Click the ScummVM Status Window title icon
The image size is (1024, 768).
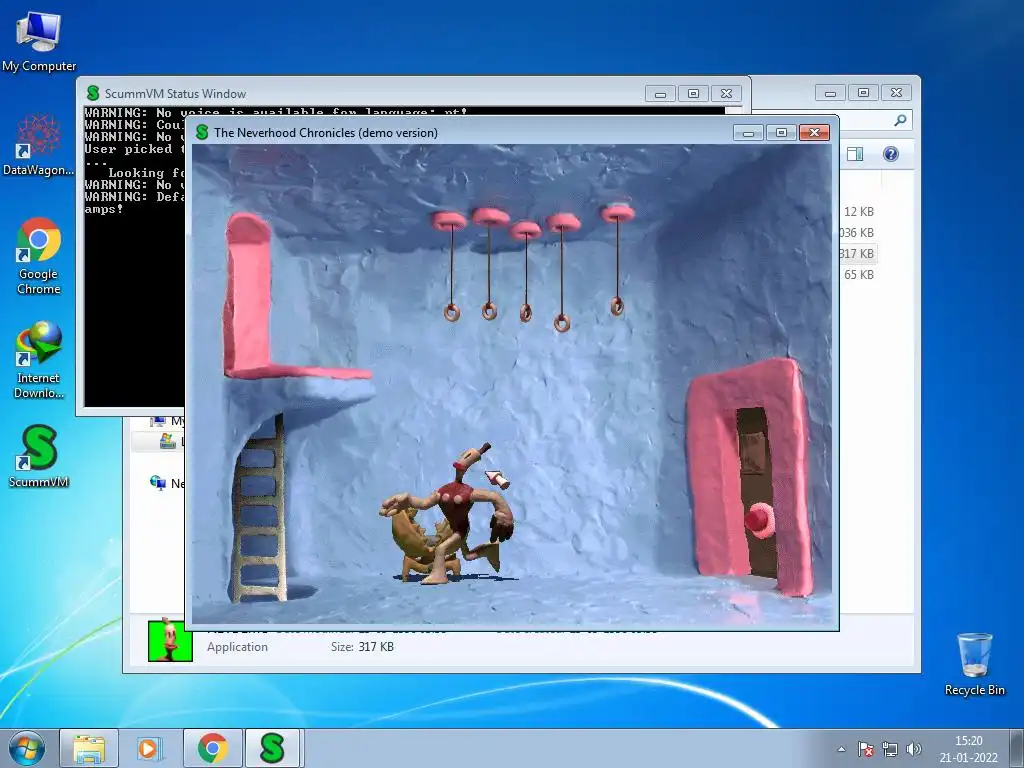click(93, 93)
